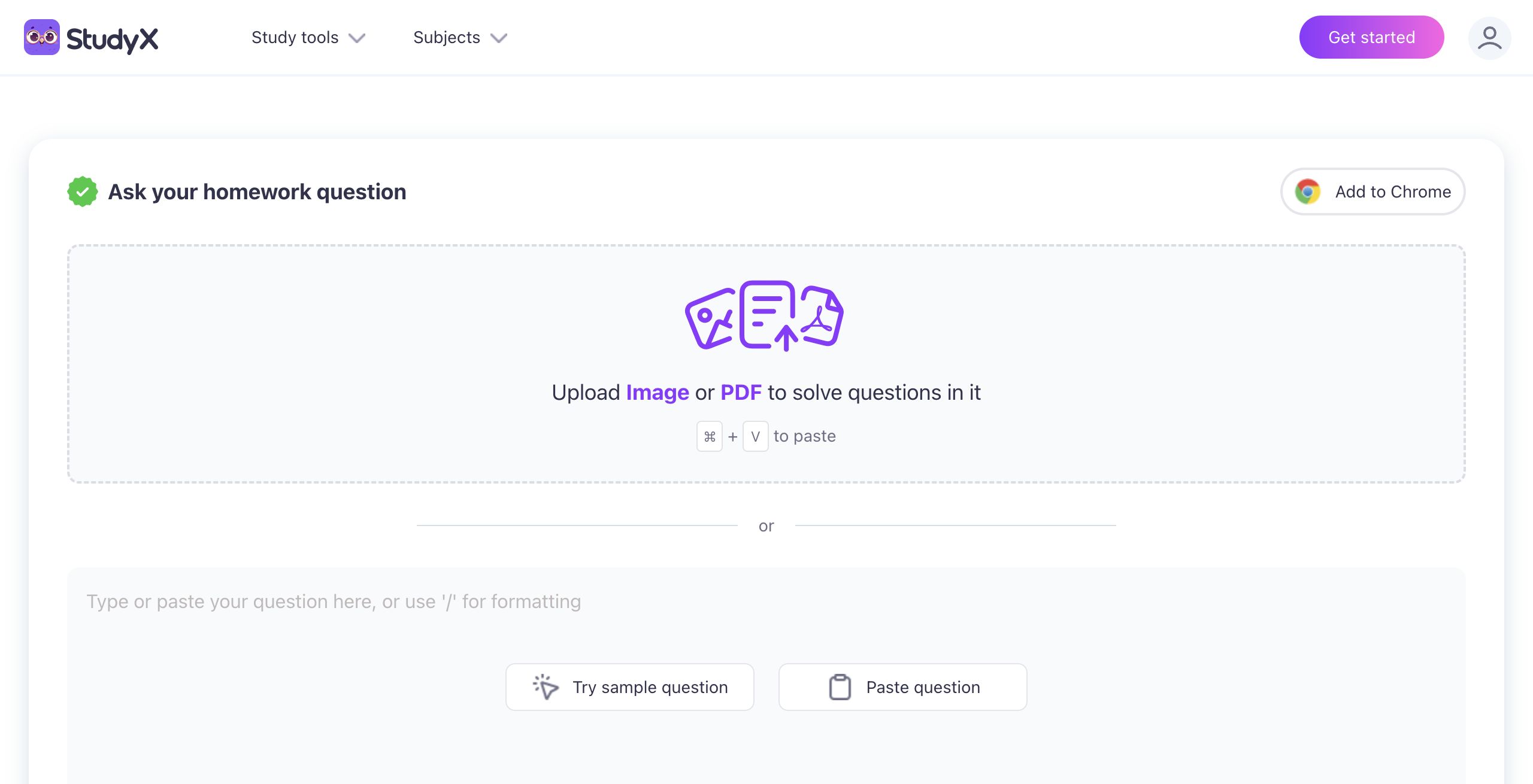Viewport: 1533px width, 784px height.
Task: Click the clipboard paste icon
Action: (840, 687)
